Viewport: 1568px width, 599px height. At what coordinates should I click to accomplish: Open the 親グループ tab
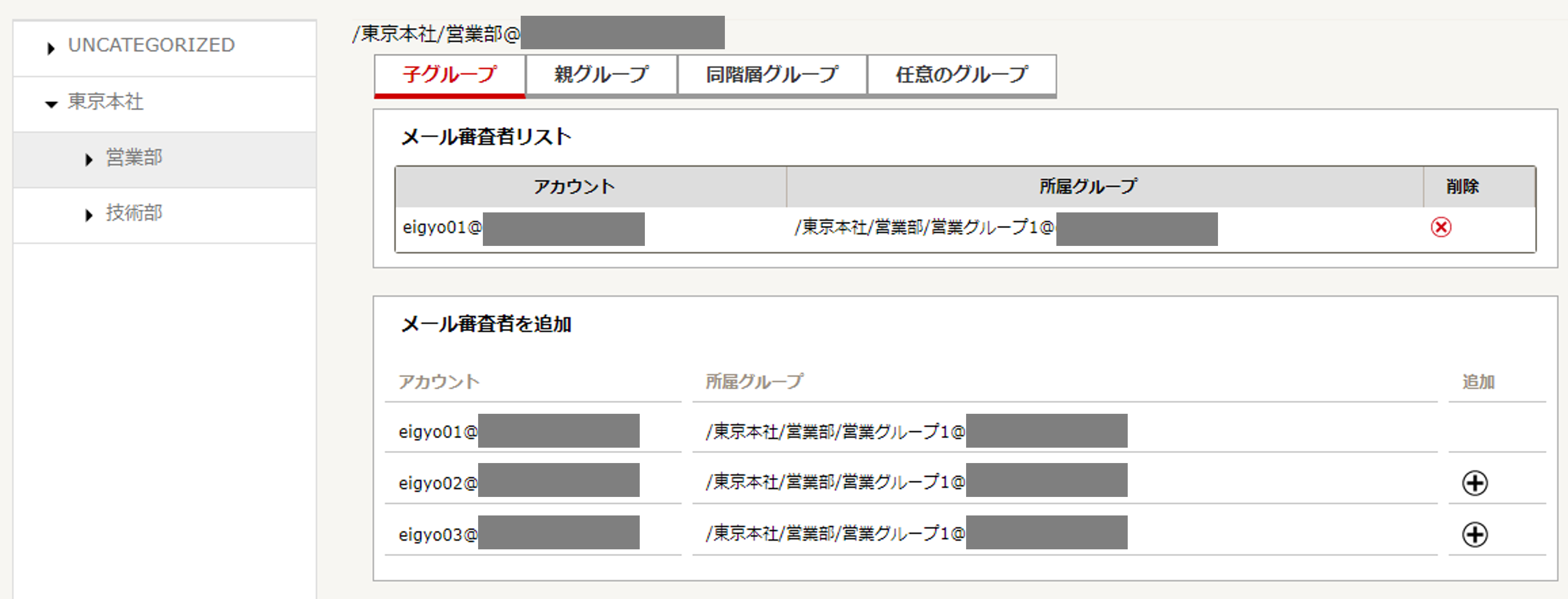(x=602, y=76)
